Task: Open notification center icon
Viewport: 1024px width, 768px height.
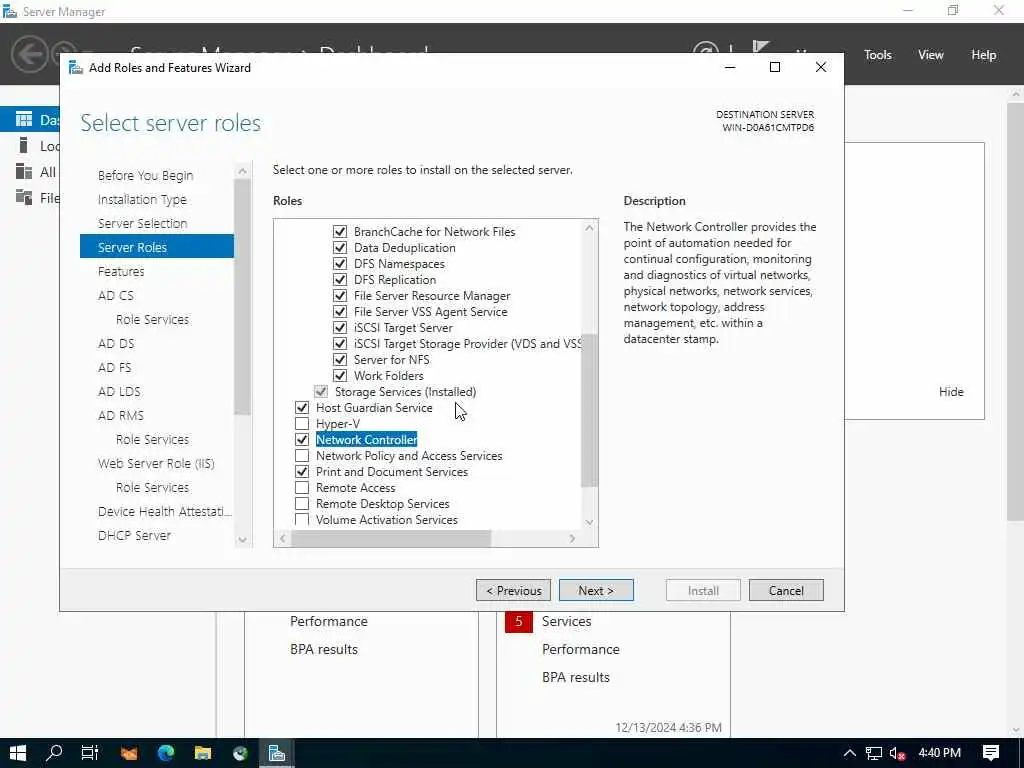Action: (x=991, y=753)
